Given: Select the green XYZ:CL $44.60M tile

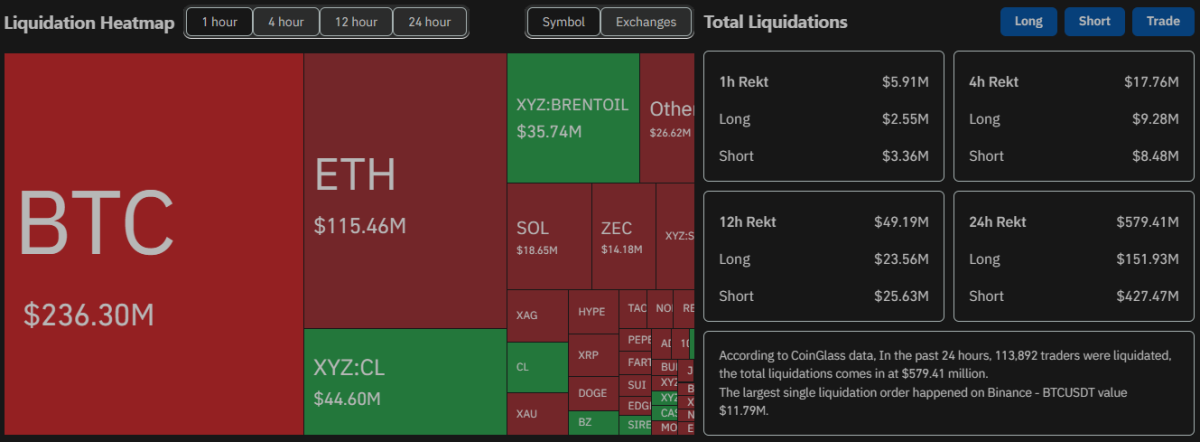Looking at the screenshot, I should point(405,381).
